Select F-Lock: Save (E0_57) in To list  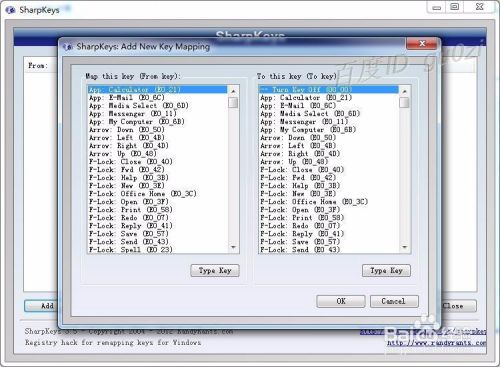tap(329, 242)
